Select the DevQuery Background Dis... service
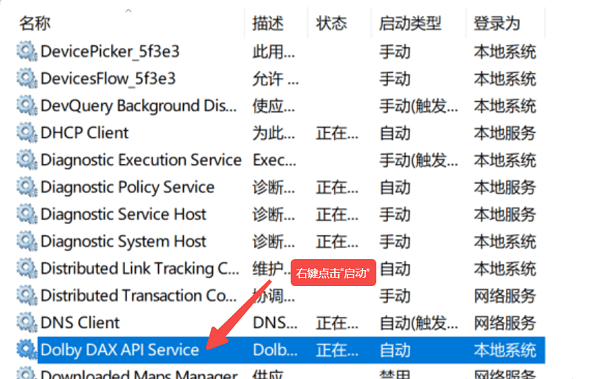This screenshot has width=600, height=379. (139, 106)
